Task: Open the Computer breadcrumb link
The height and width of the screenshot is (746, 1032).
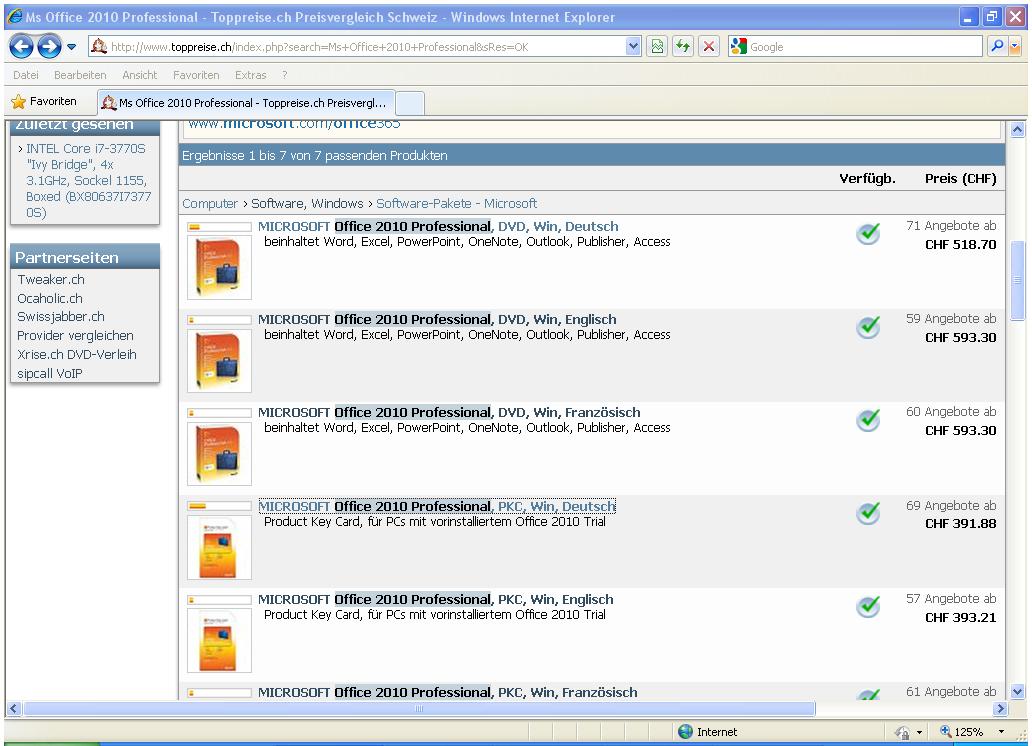Action: [x=210, y=203]
